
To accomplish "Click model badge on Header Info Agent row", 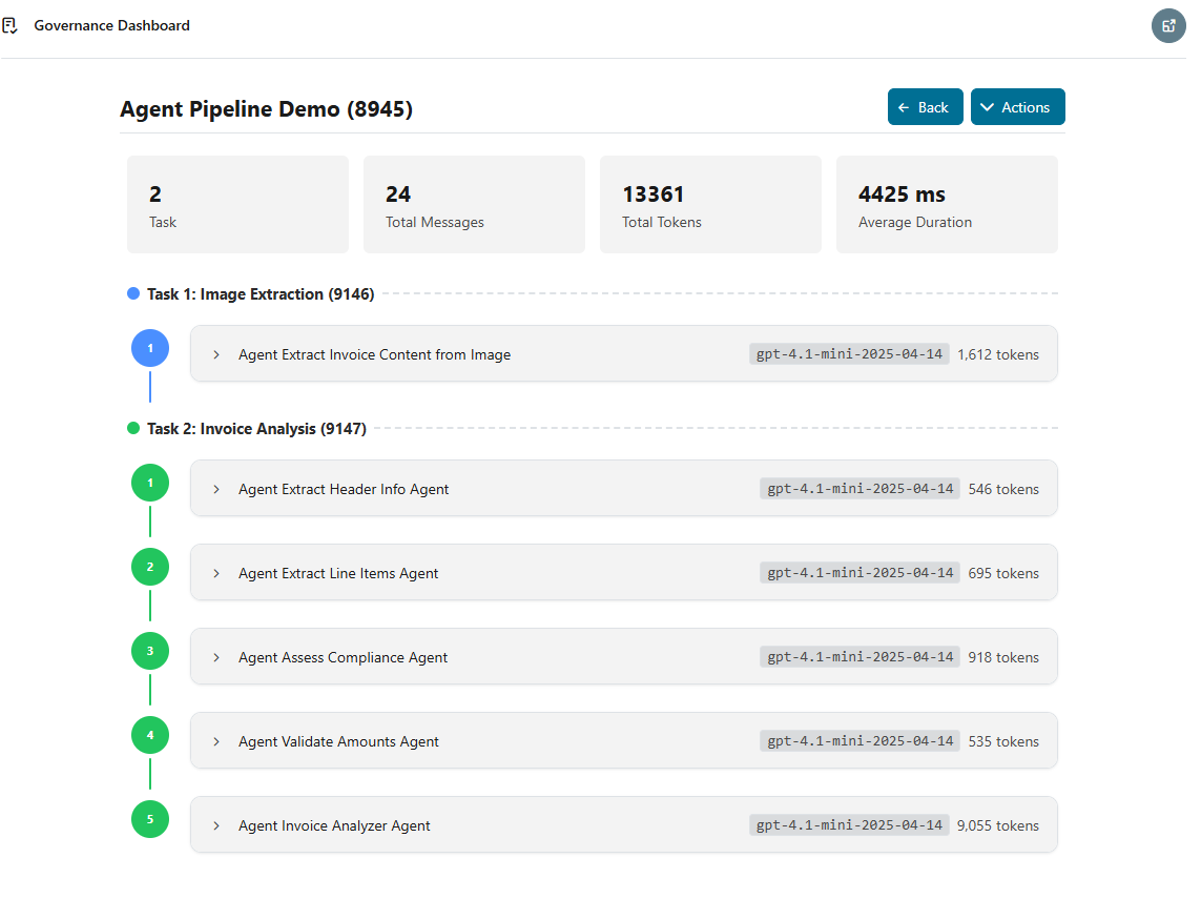I will [x=860, y=489].
